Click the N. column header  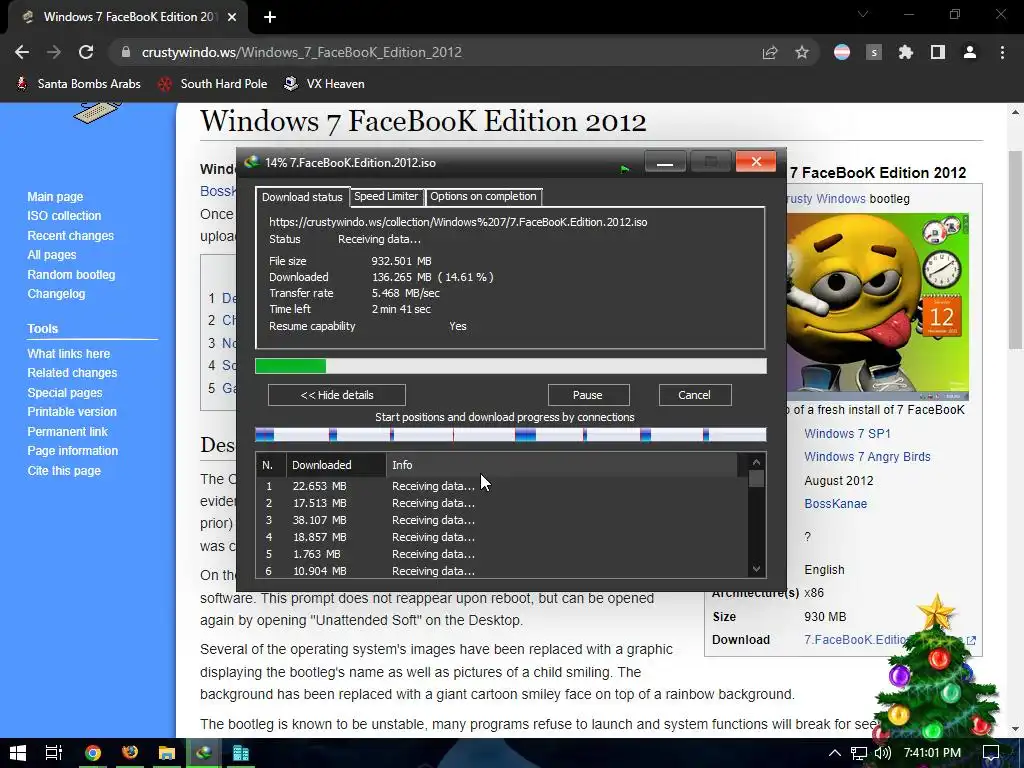pos(271,465)
